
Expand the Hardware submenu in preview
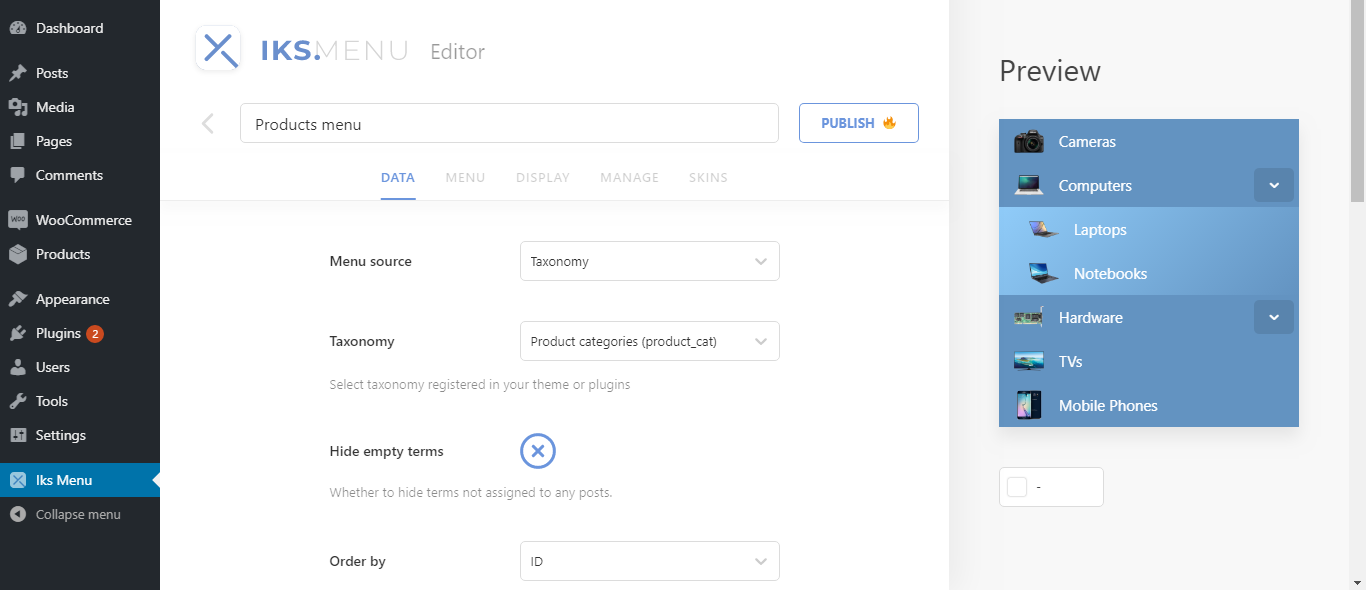(1273, 318)
